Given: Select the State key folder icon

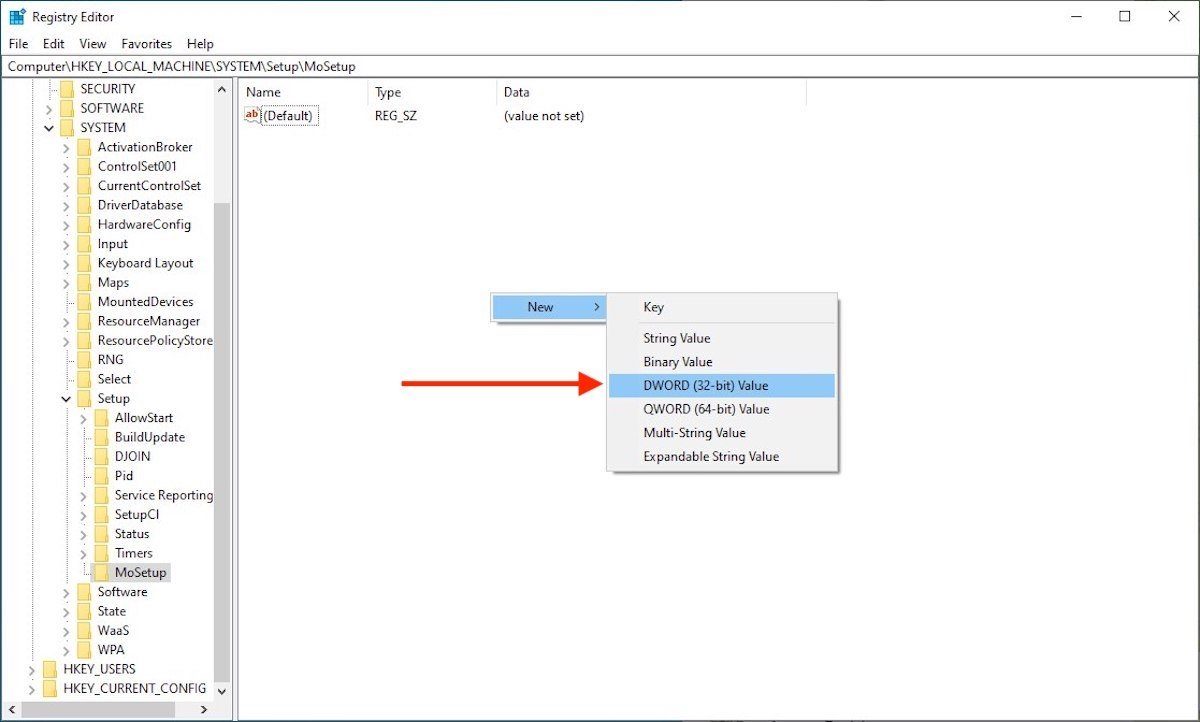Looking at the screenshot, I should point(84,612).
